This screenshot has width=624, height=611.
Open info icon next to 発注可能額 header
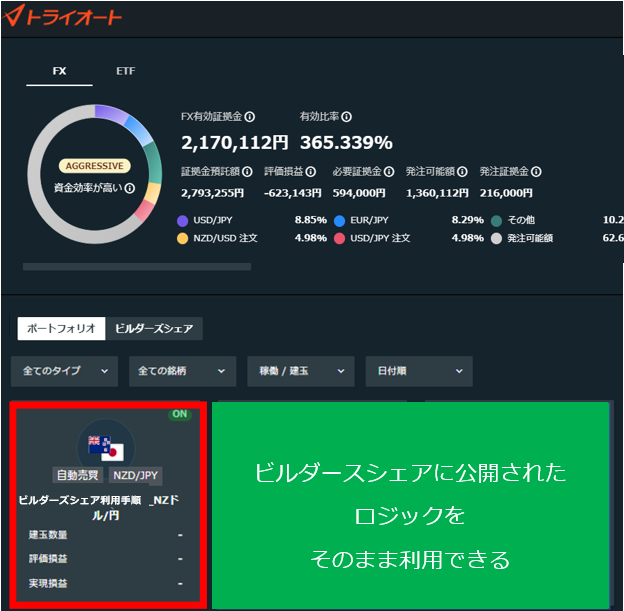(x=462, y=172)
